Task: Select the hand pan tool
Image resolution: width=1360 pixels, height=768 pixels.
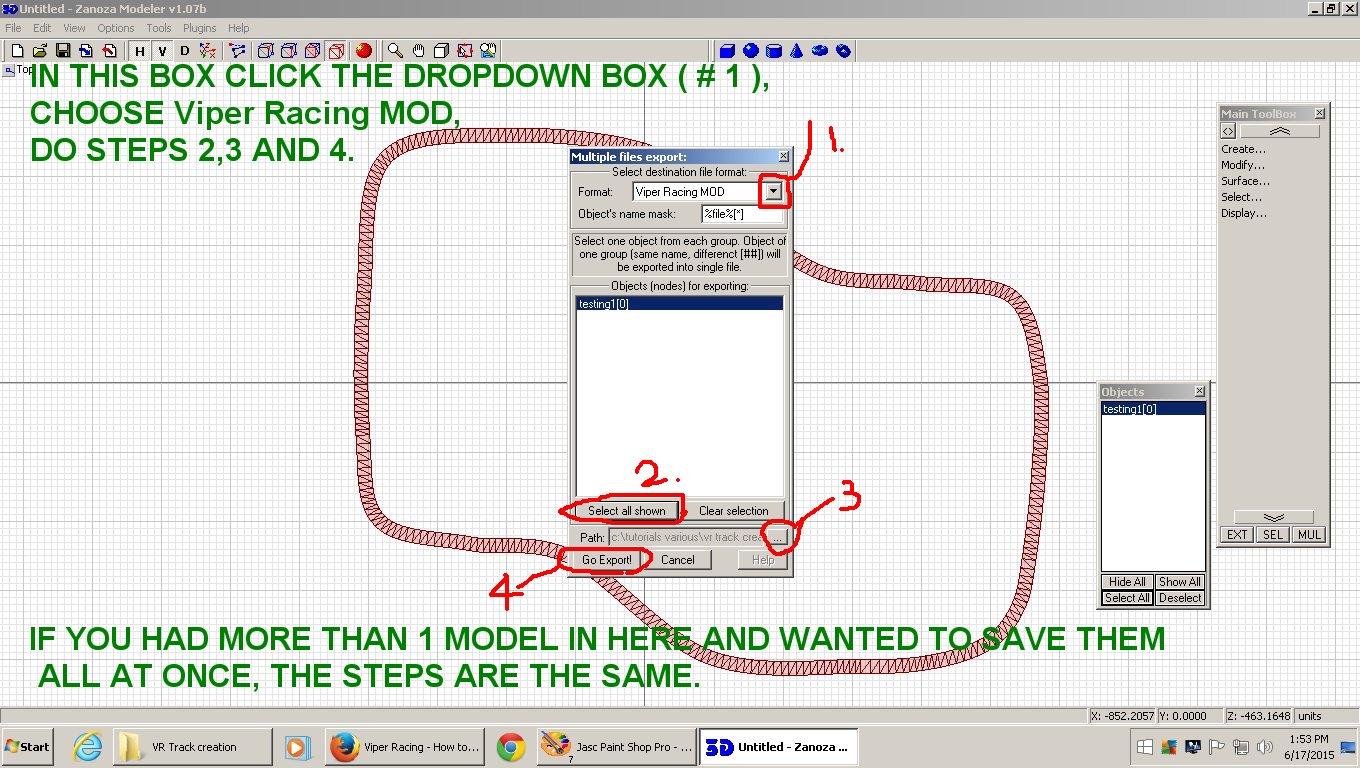Action: point(419,50)
